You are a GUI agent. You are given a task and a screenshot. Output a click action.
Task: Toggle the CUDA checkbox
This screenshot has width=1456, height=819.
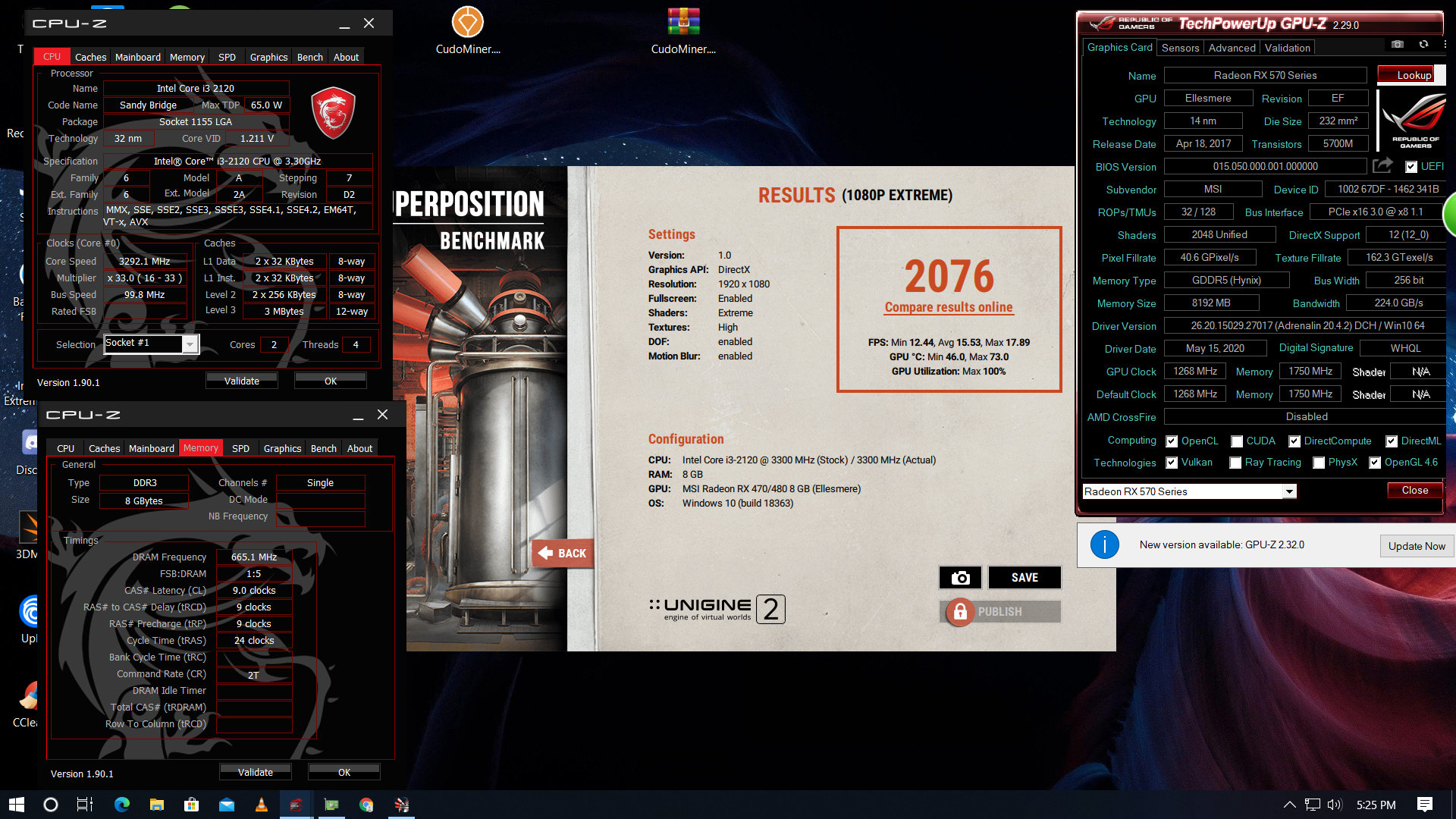[x=1237, y=441]
